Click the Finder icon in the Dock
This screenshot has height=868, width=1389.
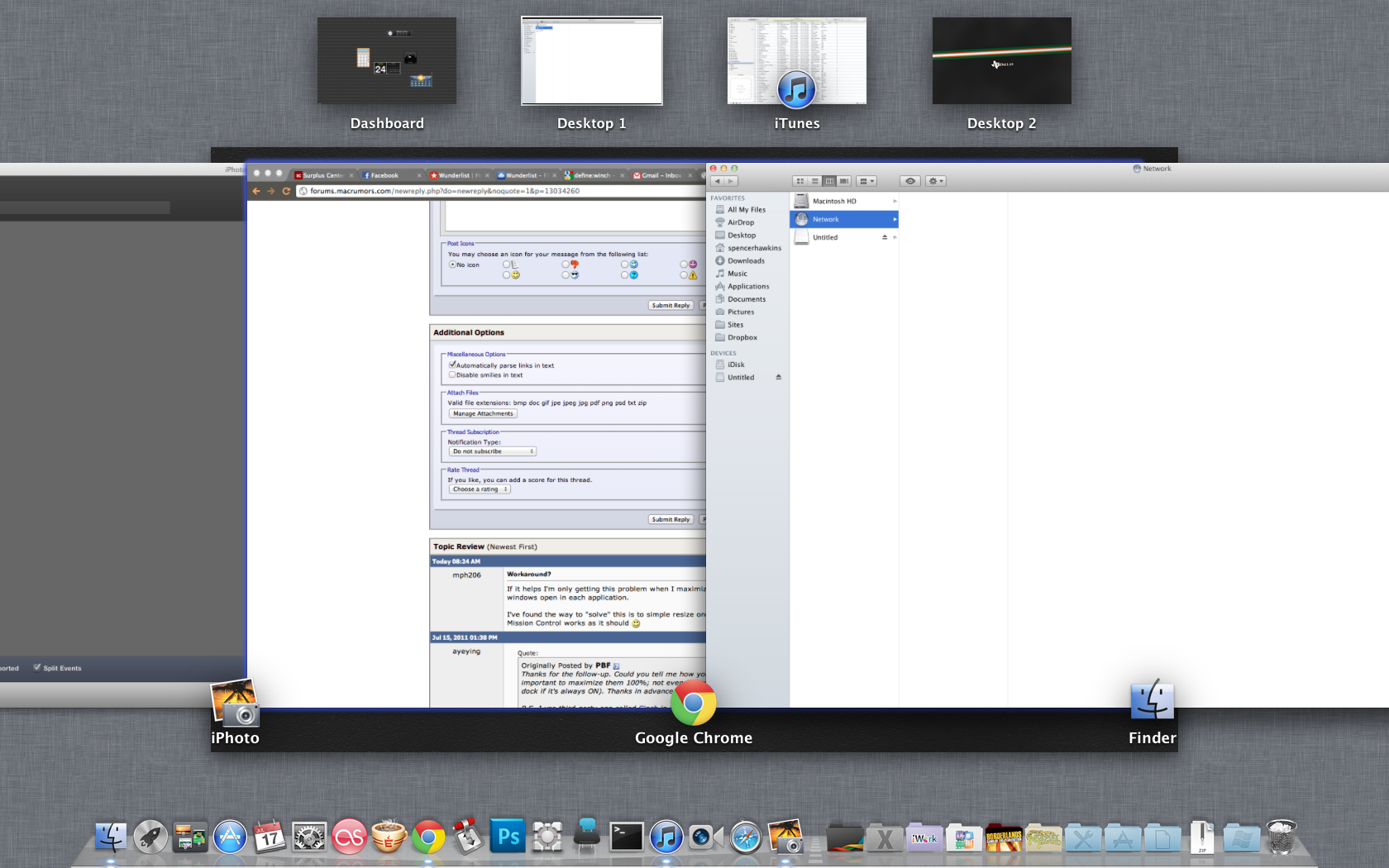tap(111, 837)
